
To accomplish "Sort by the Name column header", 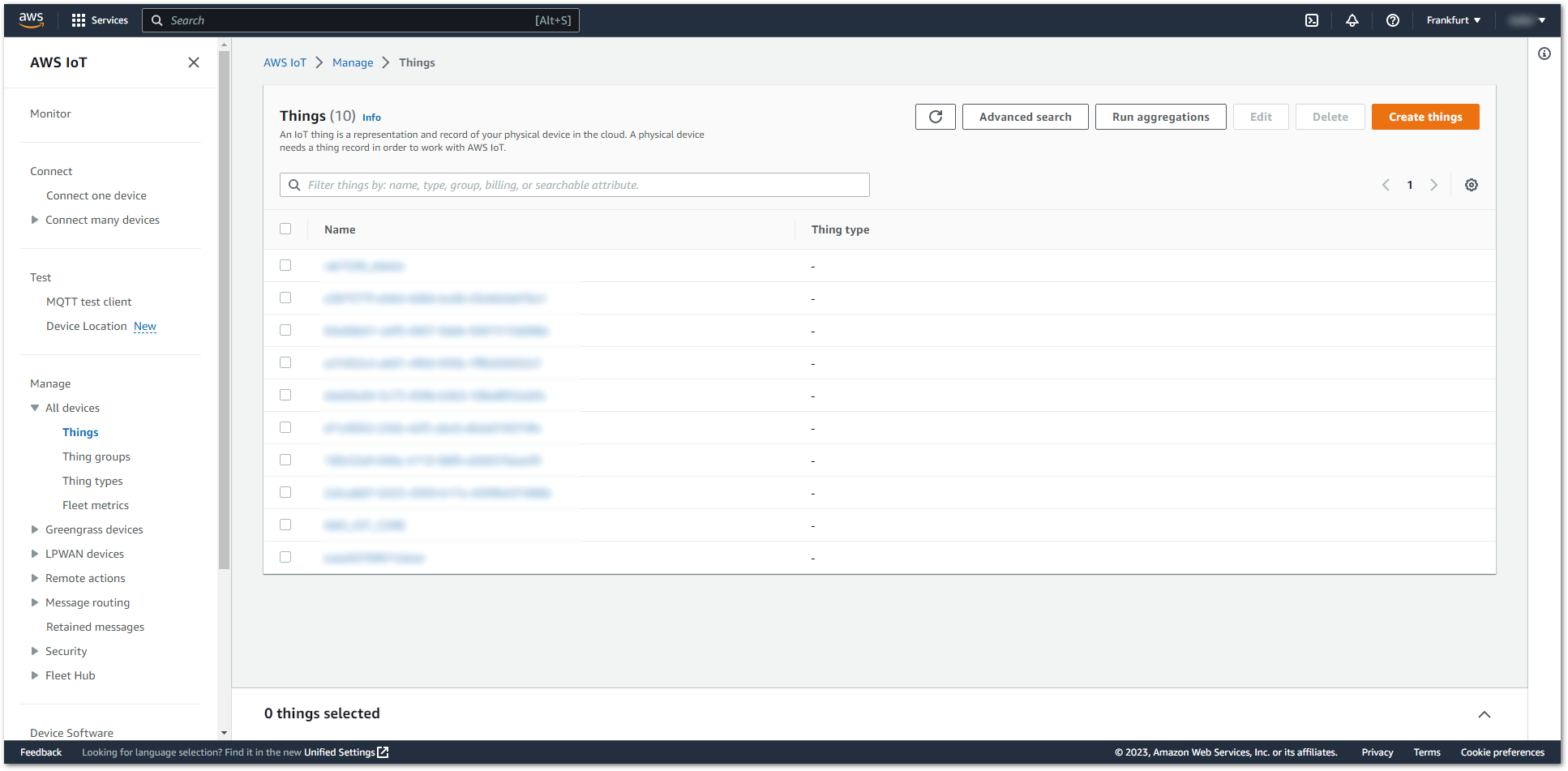I will coord(340,229).
